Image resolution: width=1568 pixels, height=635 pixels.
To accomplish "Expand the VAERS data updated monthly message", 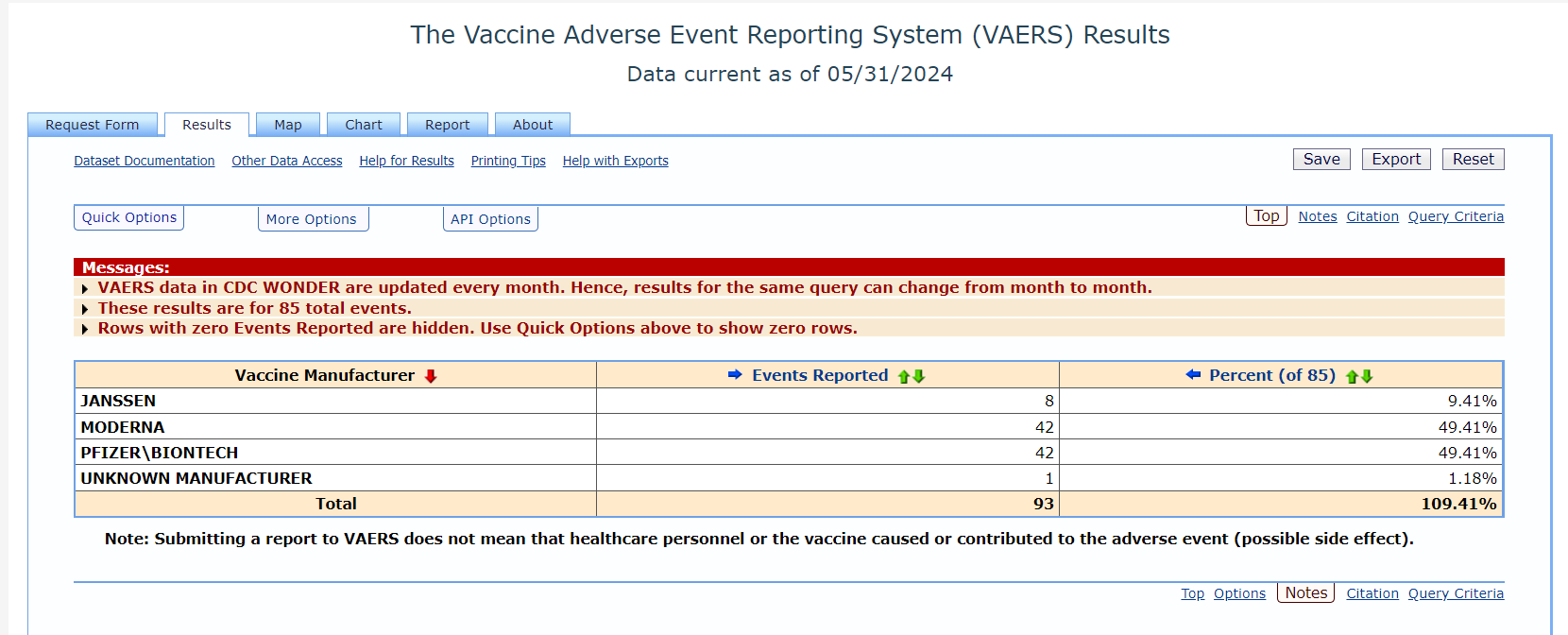I will click(85, 288).
